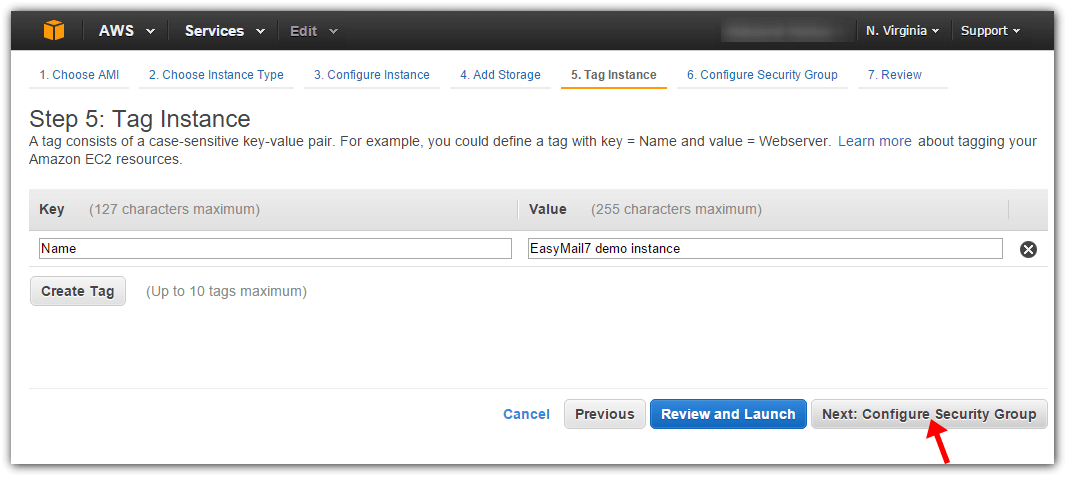Image resolution: width=1067 pixels, height=477 pixels.
Task: Open 3. Configure Instance step
Action: [x=372, y=75]
